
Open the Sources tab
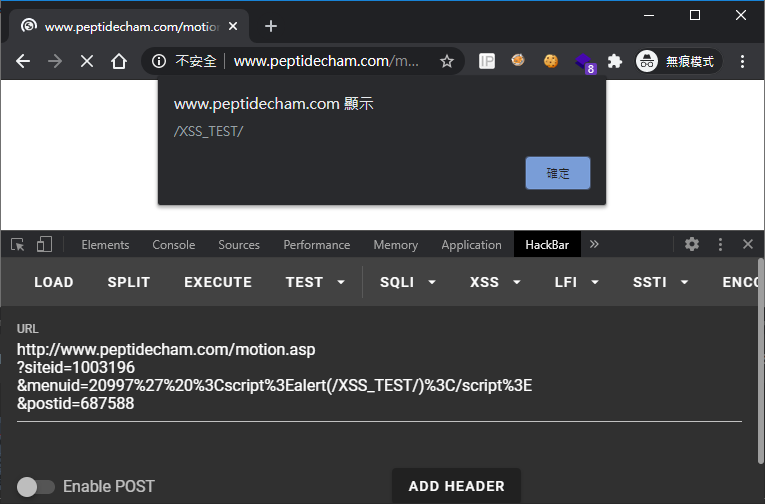coord(239,244)
